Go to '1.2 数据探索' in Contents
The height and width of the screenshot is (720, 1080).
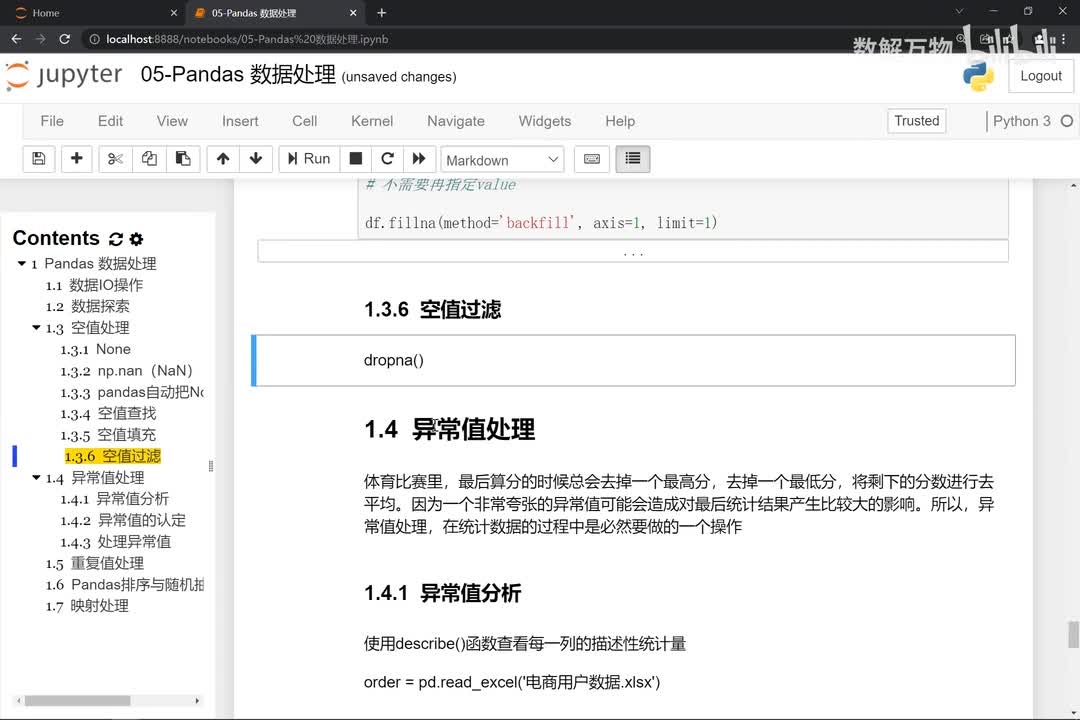[87, 307]
